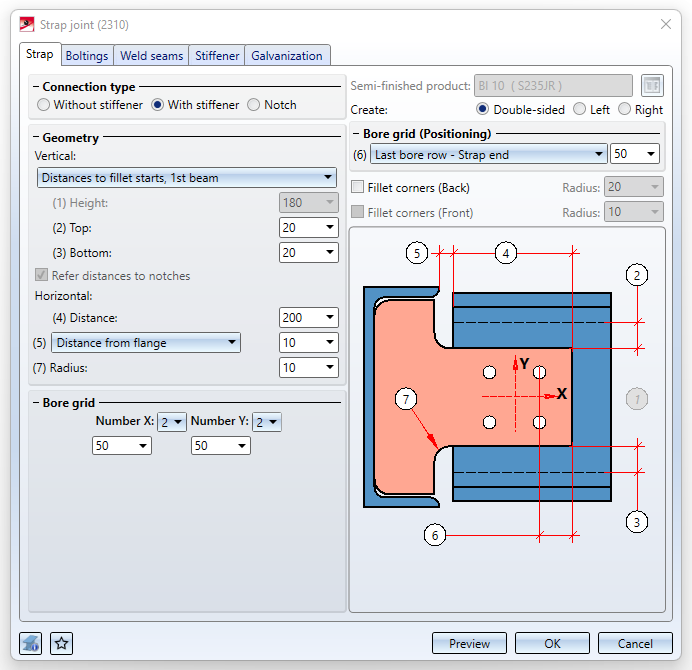This screenshot has width=692, height=670.
Task: Open the Distances to fillet starts dropdown
Action: 187,178
